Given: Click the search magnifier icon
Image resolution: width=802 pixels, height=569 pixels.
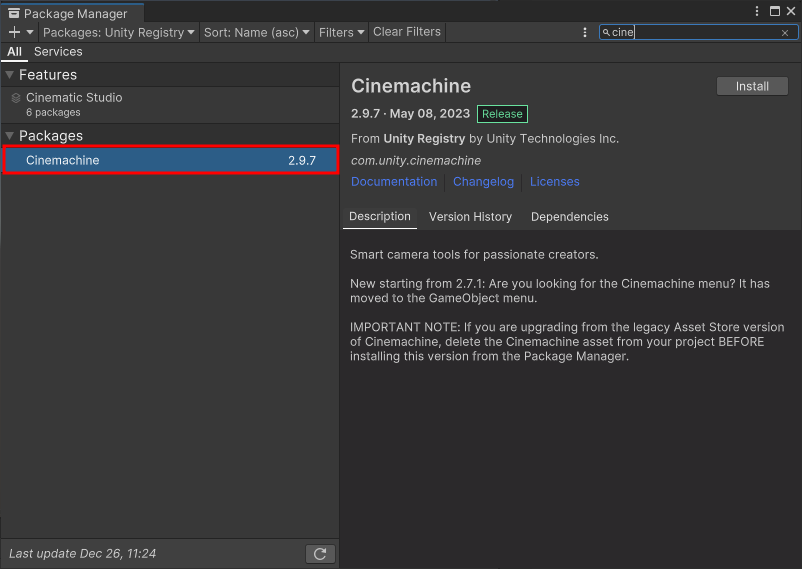Looking at the screenshot, I should 606,32.
